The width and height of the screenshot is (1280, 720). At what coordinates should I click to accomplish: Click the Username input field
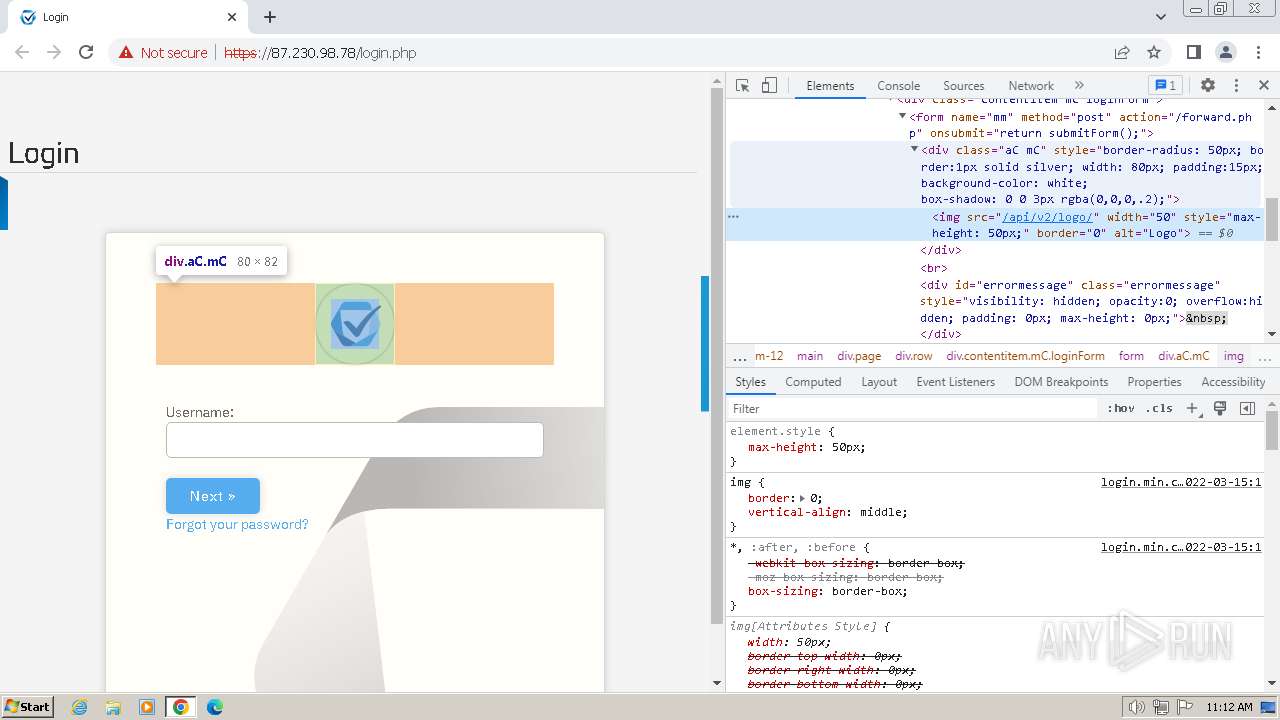tap(355, 440)
